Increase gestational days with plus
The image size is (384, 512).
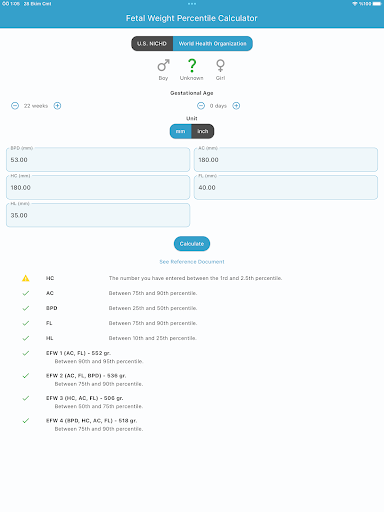[x=236, y=106]
